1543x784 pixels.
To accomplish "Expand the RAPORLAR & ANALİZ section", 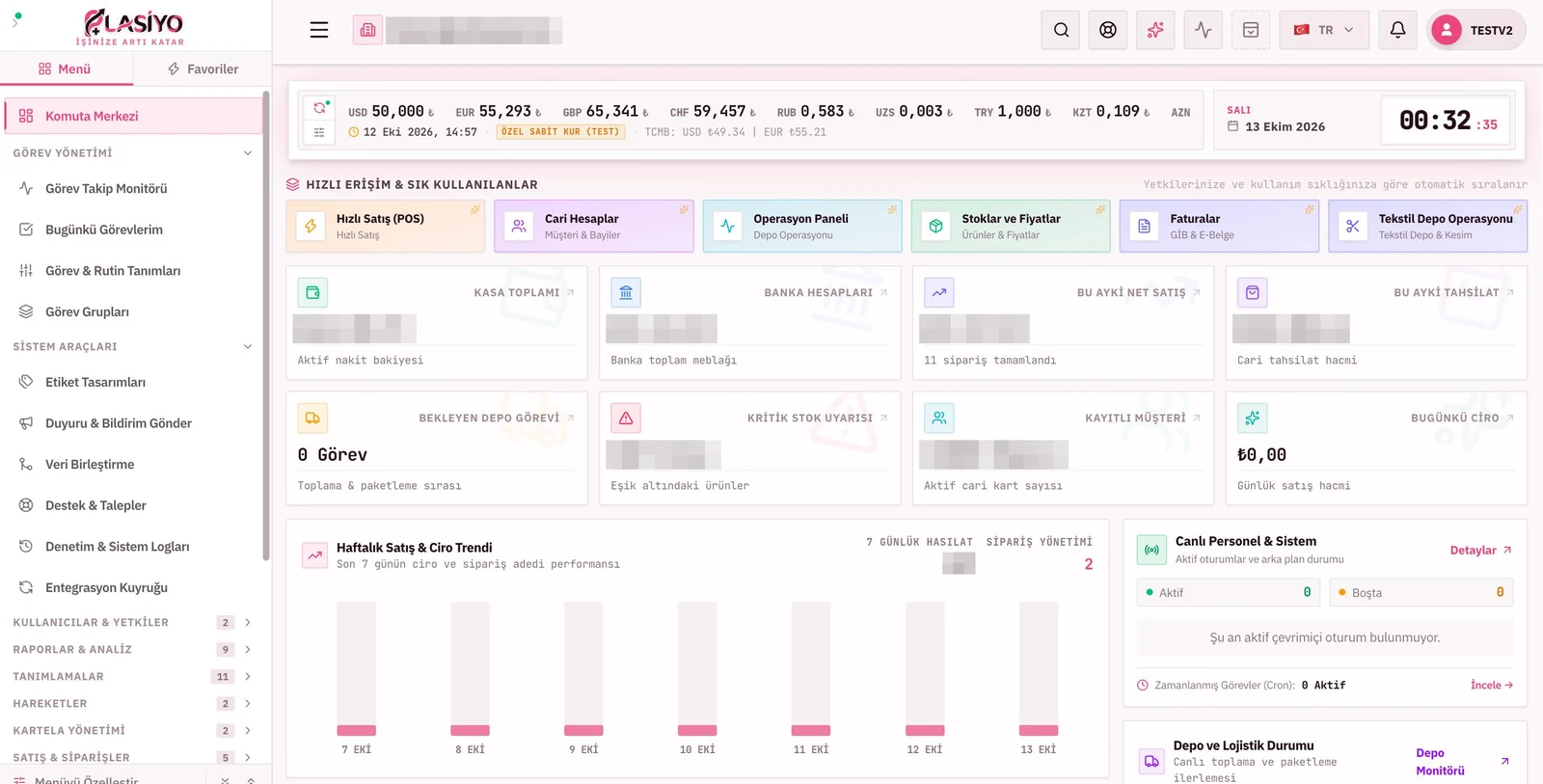I will pyautogui.click(x=132, y=650).
